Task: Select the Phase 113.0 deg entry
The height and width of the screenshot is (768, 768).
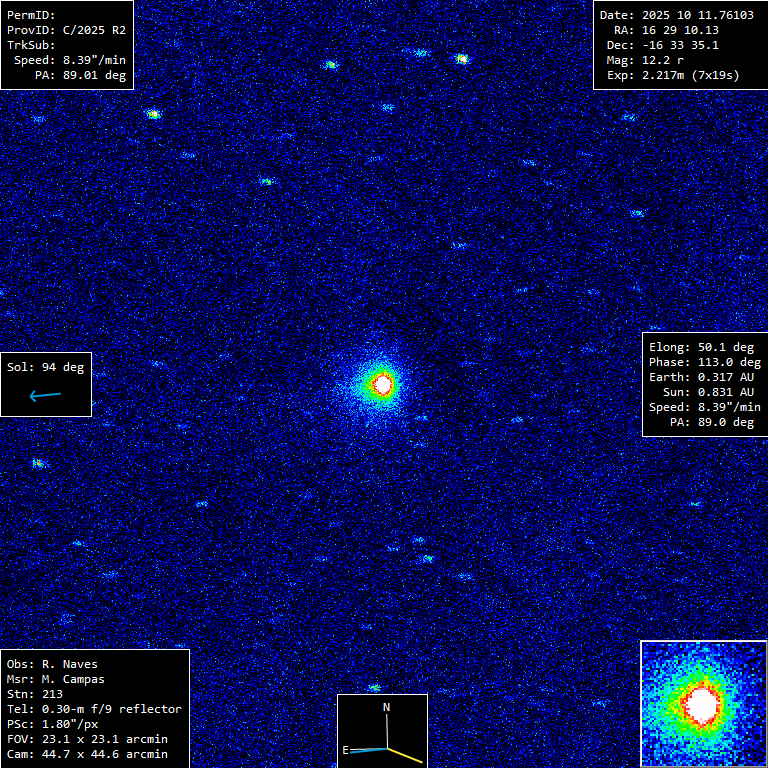Action: pos(704,362)
